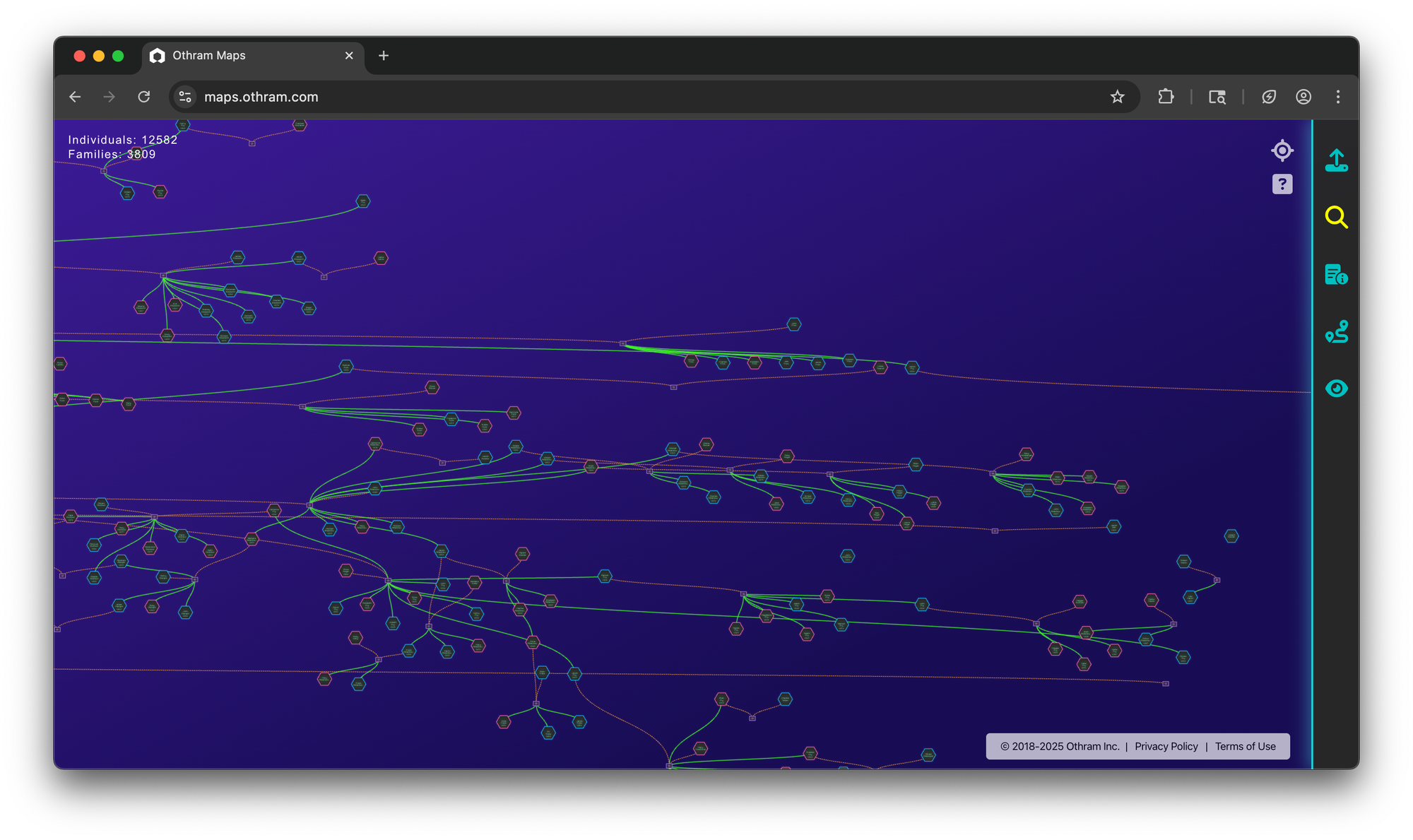The image size is (1413, 840).
Task: Bookmark page with the star icon
Action: [x=1117, y=97]
